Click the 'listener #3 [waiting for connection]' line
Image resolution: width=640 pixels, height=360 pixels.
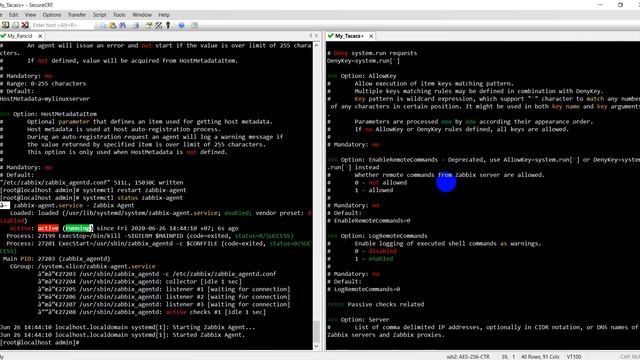pos(164,304)
